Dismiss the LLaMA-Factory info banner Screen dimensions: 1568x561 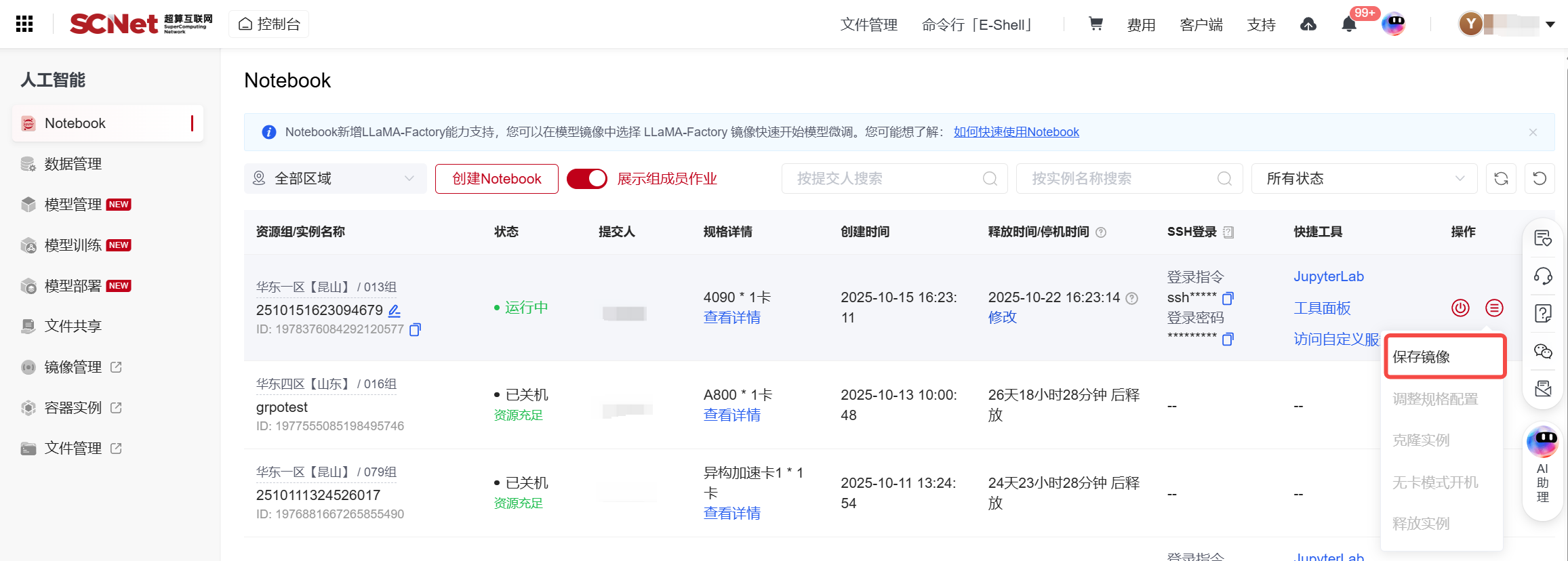1533,133
